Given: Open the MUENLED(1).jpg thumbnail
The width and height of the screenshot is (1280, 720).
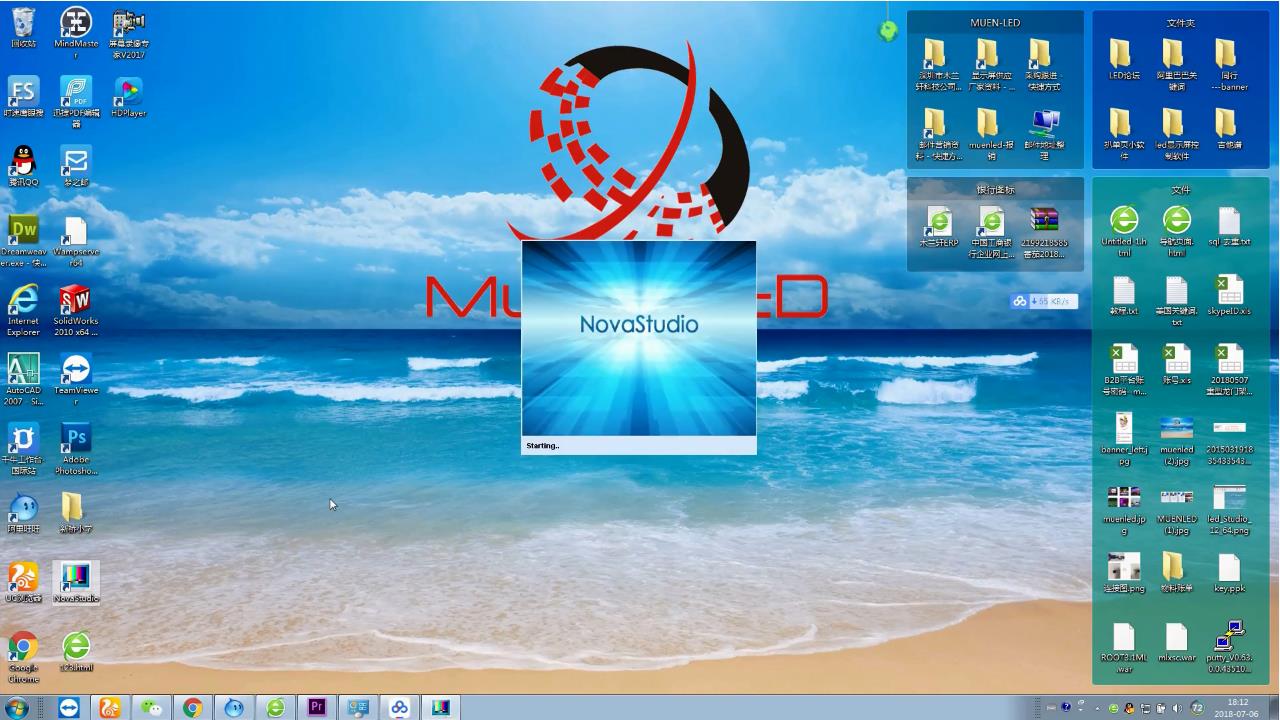Looking at the screenshot, I should [1177, 509].
